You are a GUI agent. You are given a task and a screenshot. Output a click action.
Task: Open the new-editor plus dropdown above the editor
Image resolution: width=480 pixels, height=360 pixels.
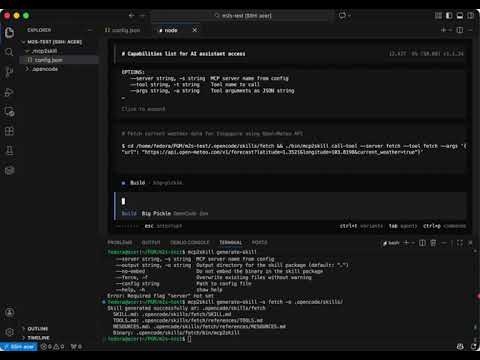[450, 30]
